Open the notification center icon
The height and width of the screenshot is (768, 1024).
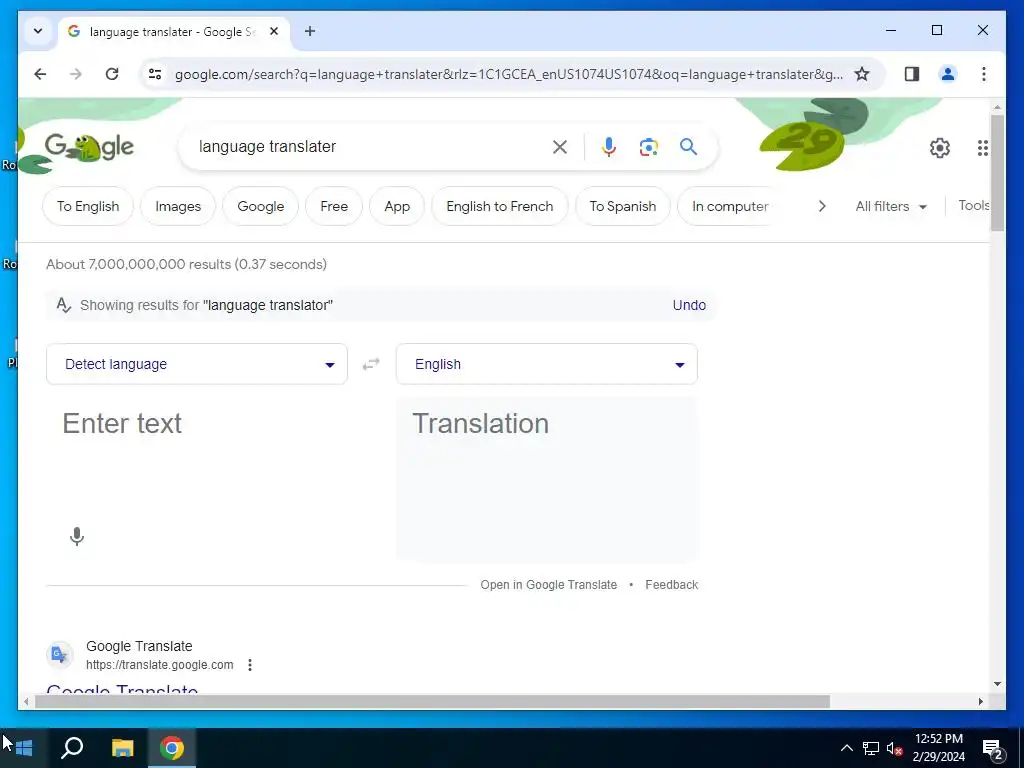(992, 748)
